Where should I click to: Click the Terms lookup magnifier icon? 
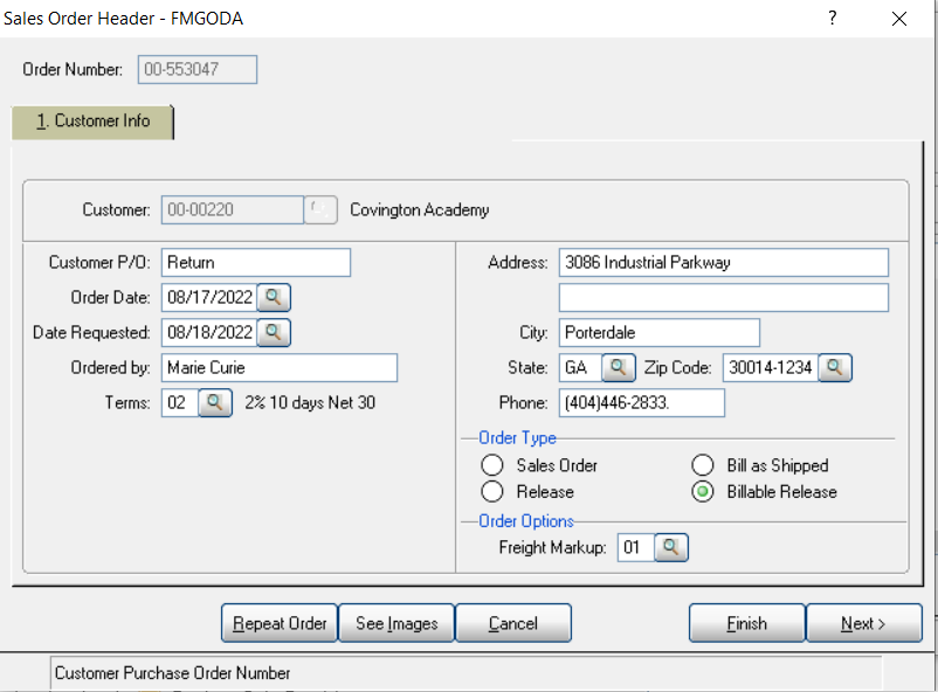click(x=215, y=403)
